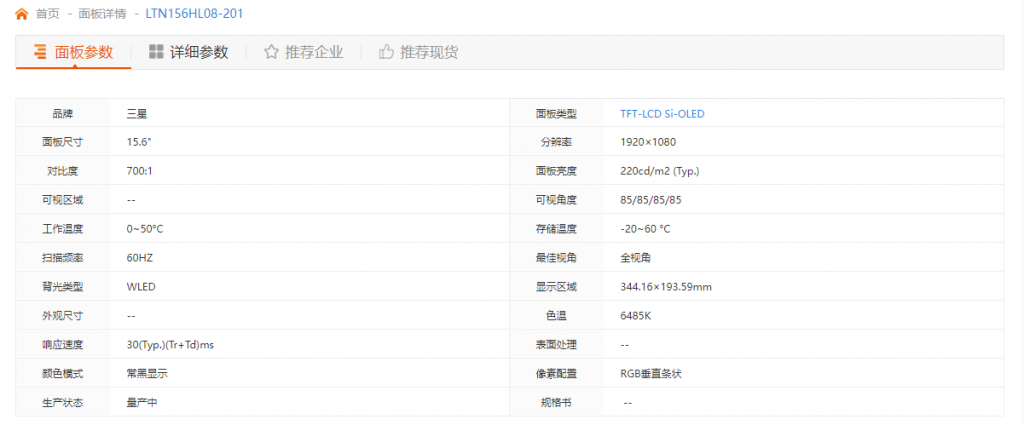Click the 推荐现货 thumbs-up icon

point(386,52)
